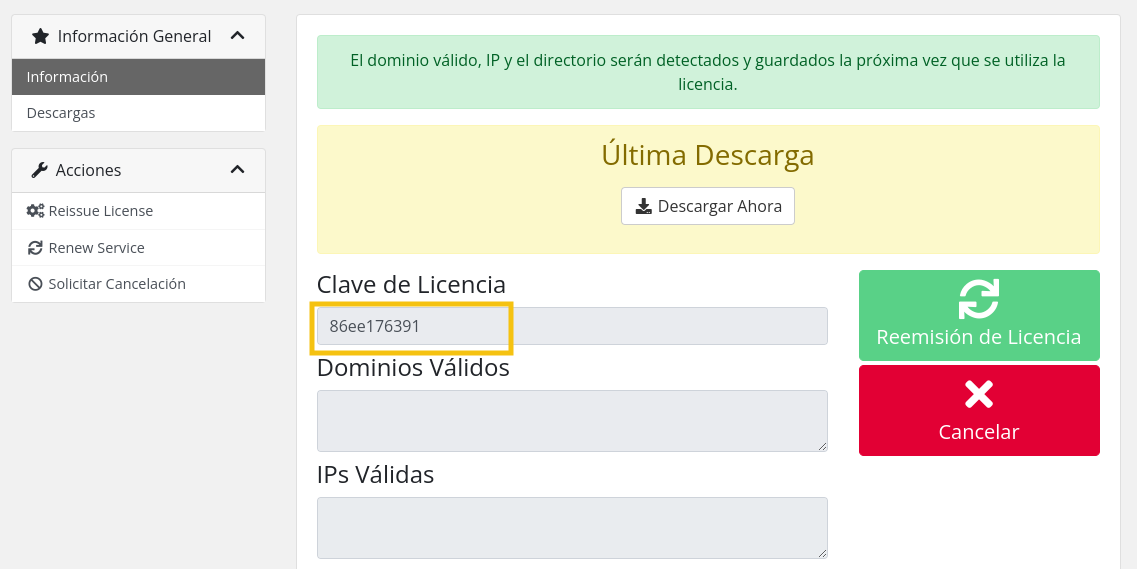
Task: Click the IPs Válidas resize handle
Action: coord(822,553)
